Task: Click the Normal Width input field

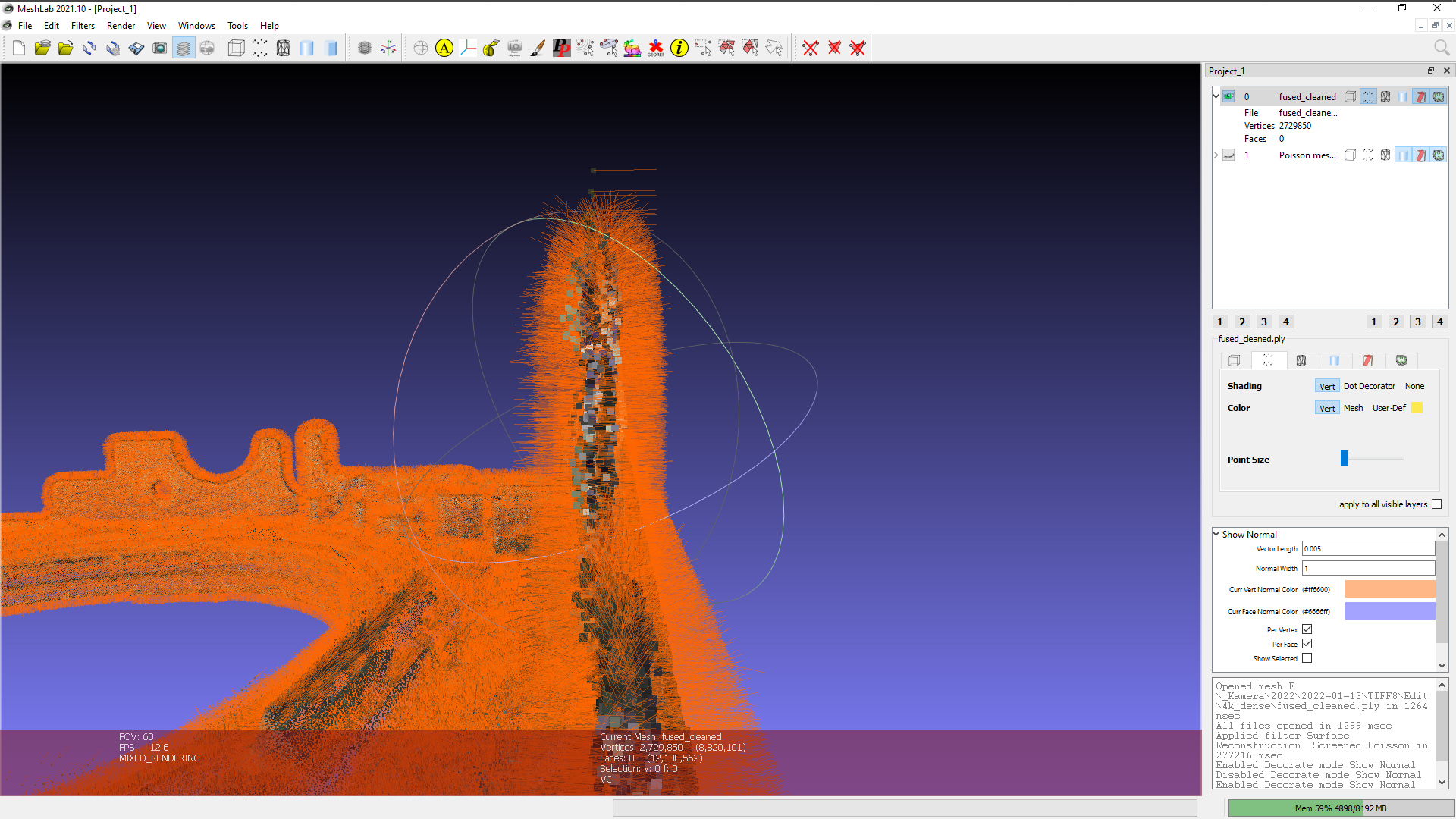Action: point(1368,568)
